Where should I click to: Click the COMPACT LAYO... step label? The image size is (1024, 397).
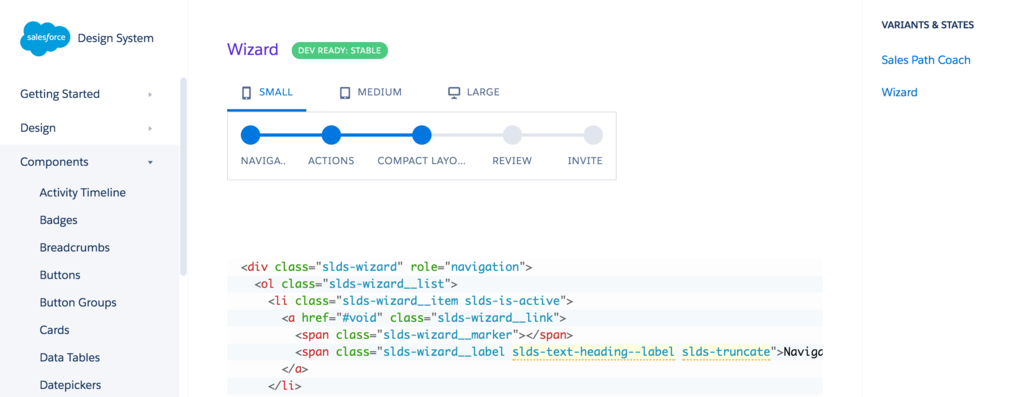422,161
